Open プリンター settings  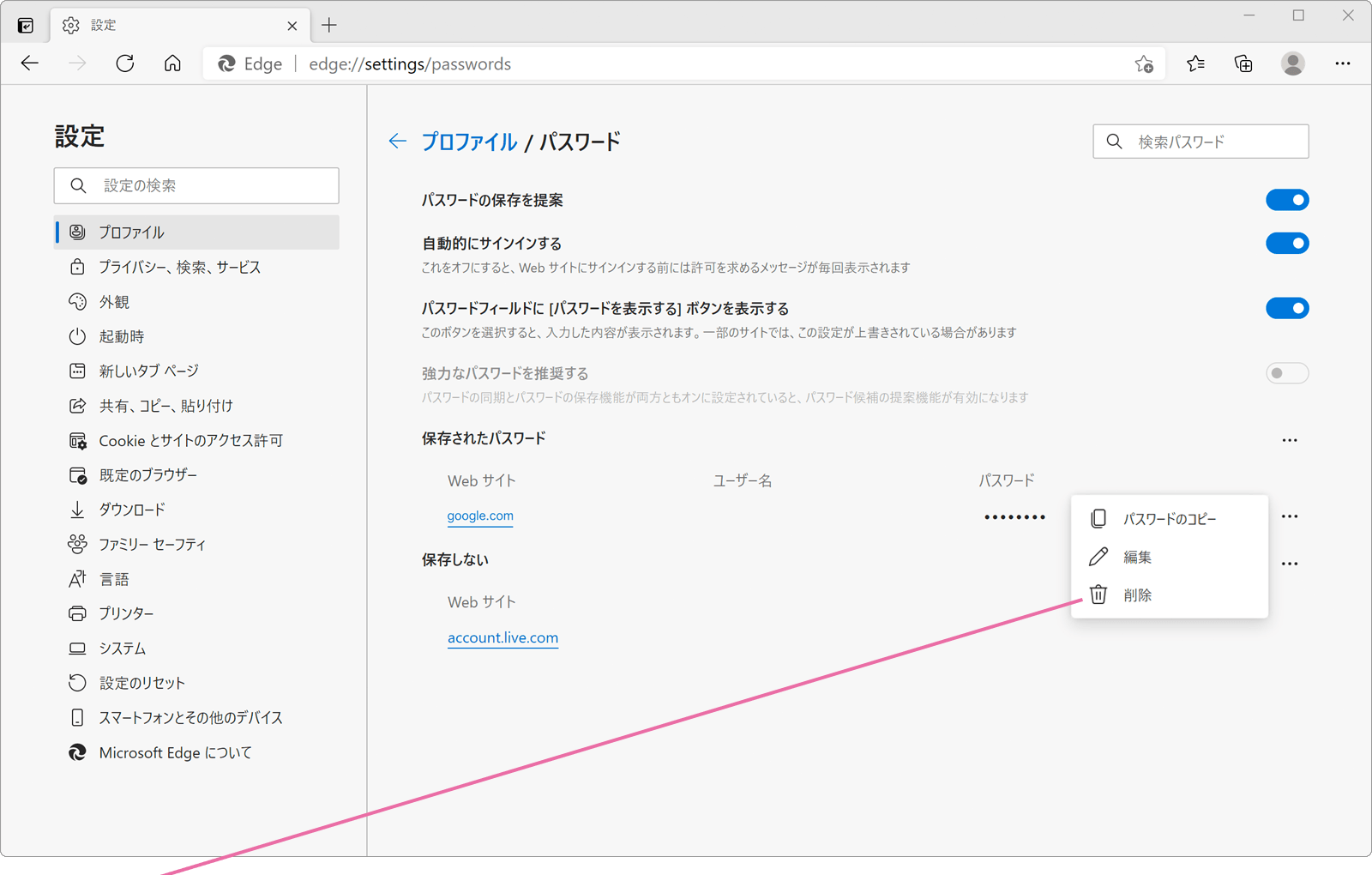click(x=196, y=613)
